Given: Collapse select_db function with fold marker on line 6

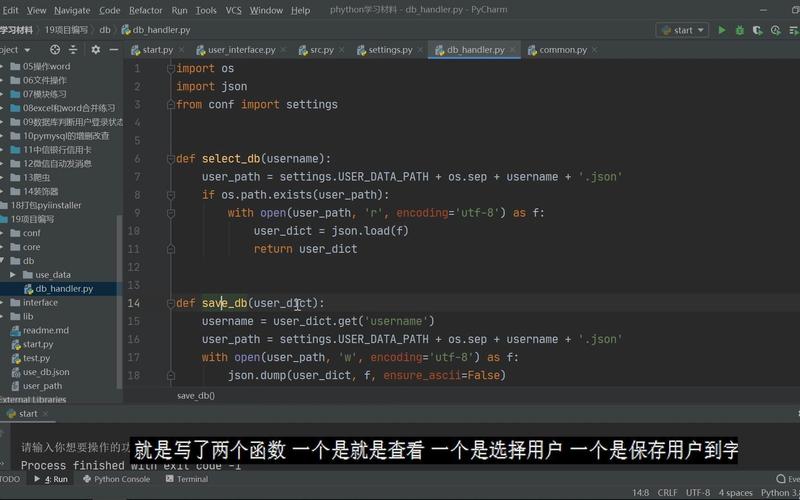Looking at the screenshot, I should (x=171, y=159).
